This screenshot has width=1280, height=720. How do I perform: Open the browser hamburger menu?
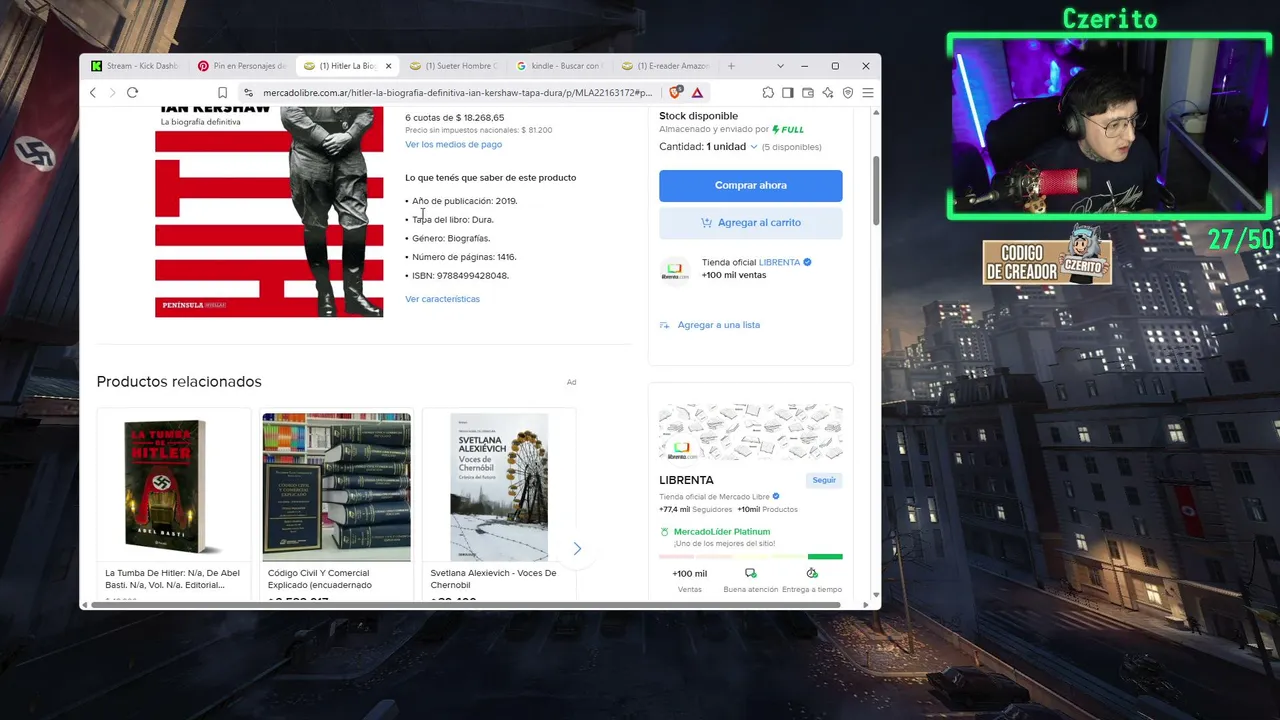click(868, 93)
